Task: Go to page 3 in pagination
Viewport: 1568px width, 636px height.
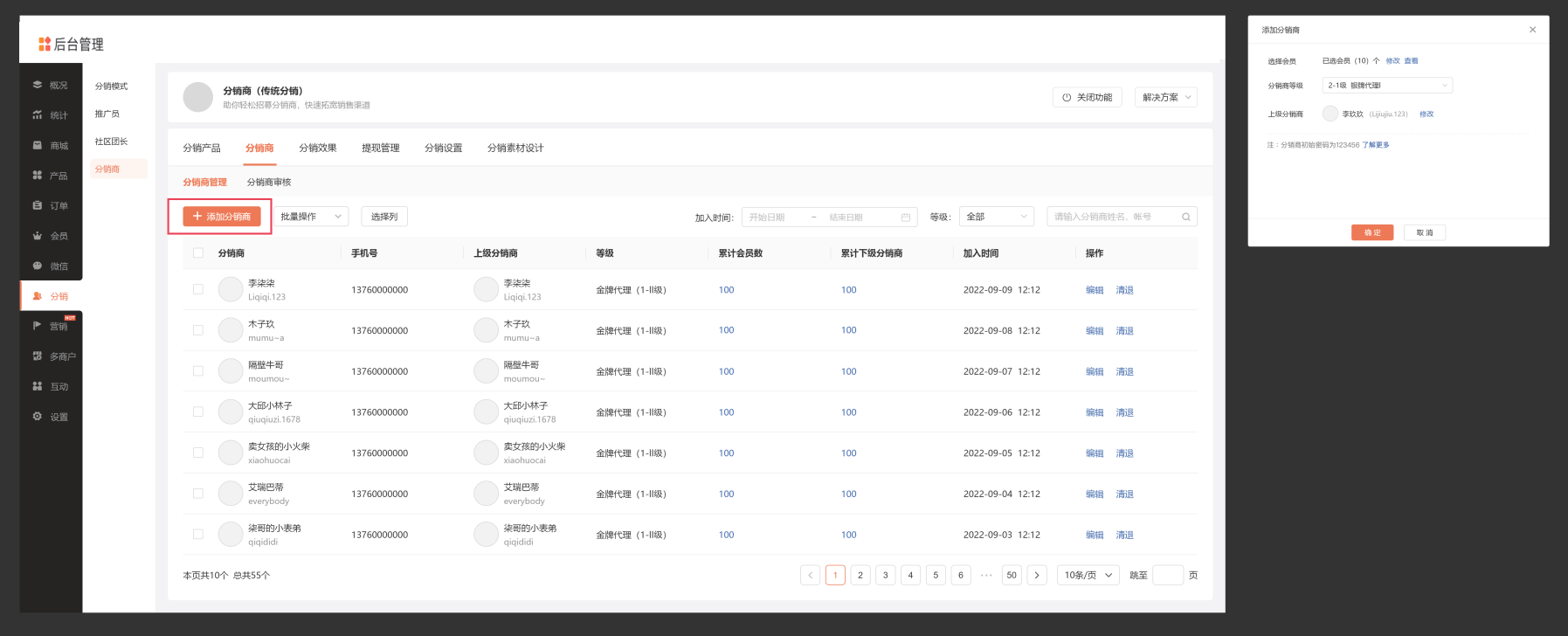Action: 886,575
